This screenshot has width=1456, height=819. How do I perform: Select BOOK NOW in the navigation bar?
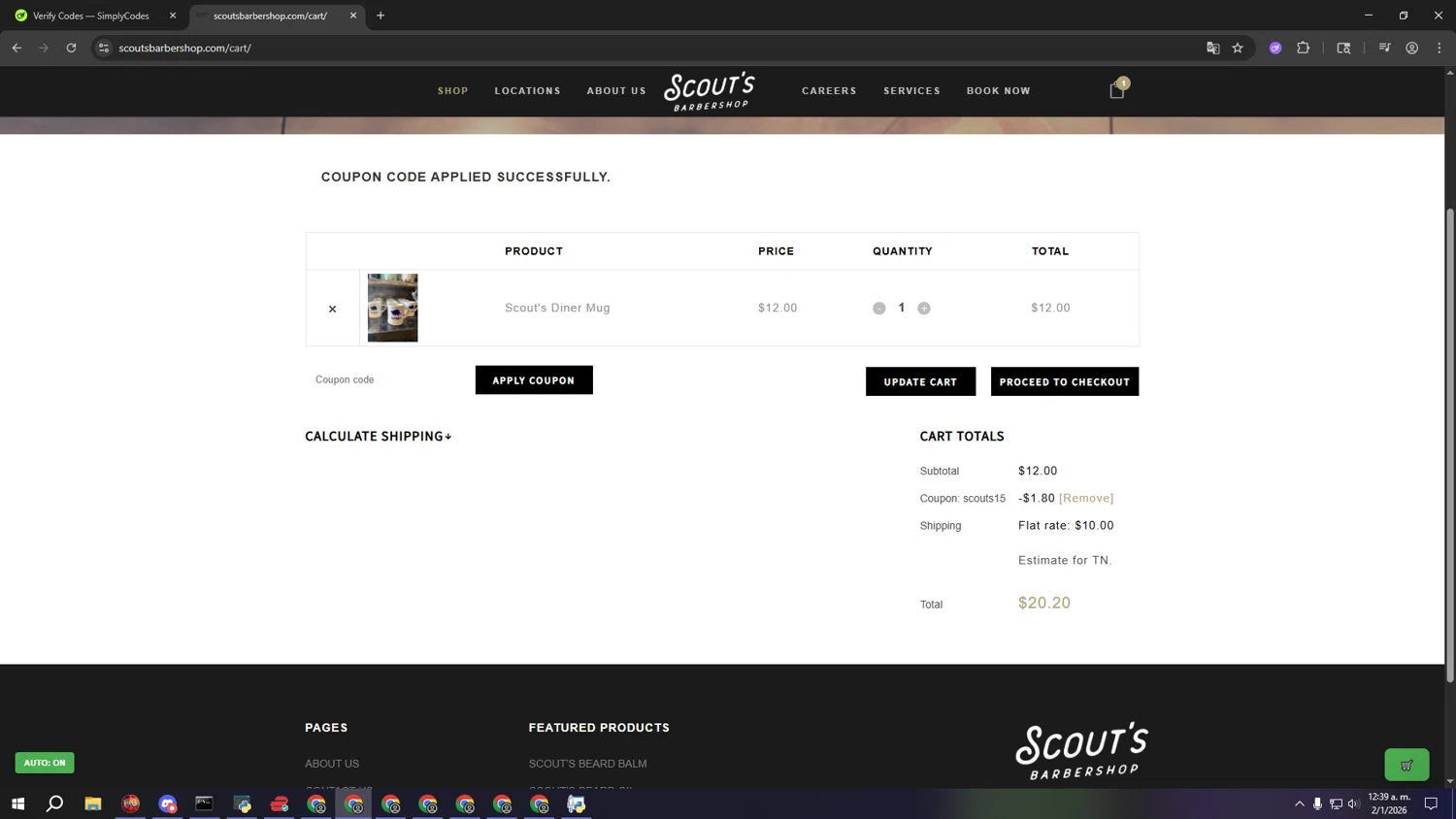[x=999, y=91]
